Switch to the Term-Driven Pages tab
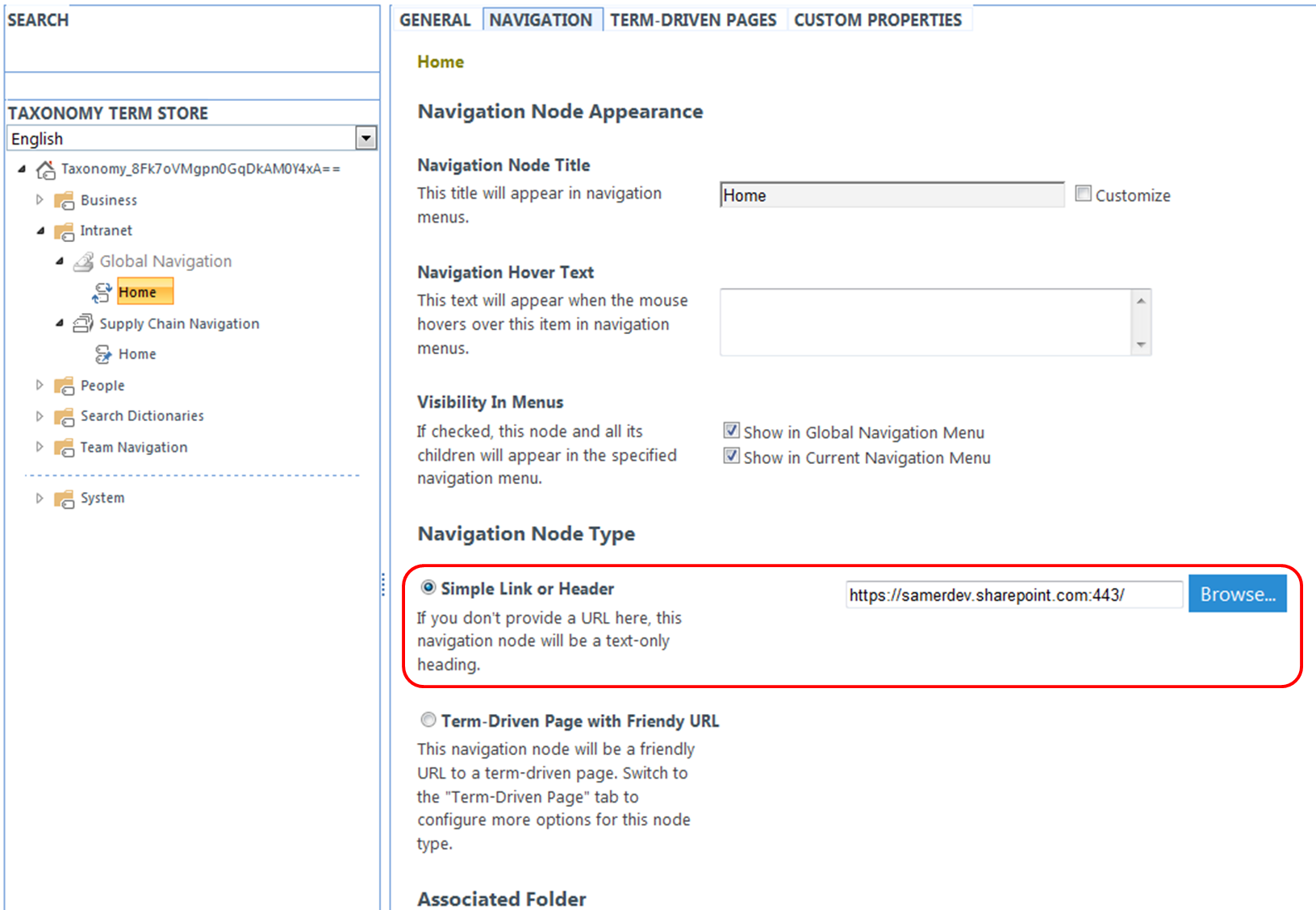This screenshot has width=1316, height=910. 693,20
